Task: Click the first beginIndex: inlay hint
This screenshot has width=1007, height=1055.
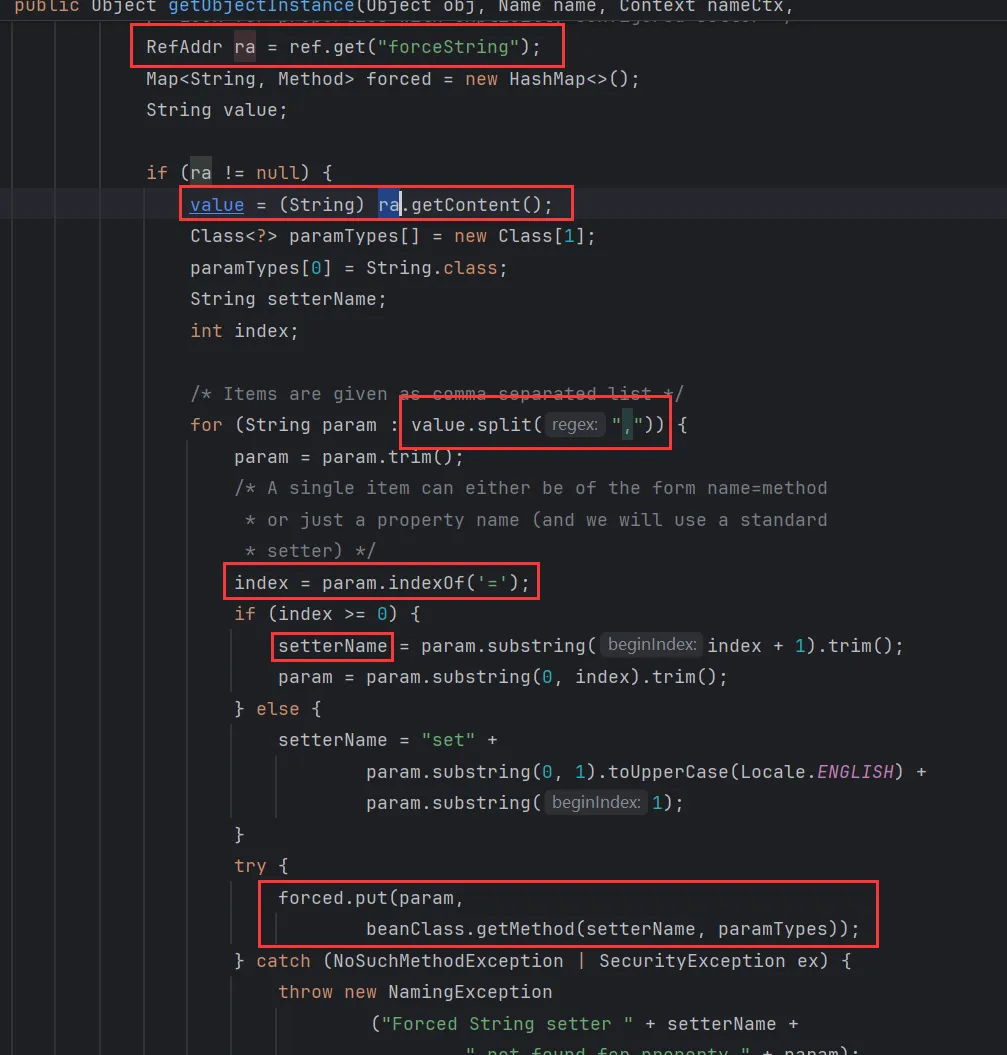Action: [x=652, y=645]
